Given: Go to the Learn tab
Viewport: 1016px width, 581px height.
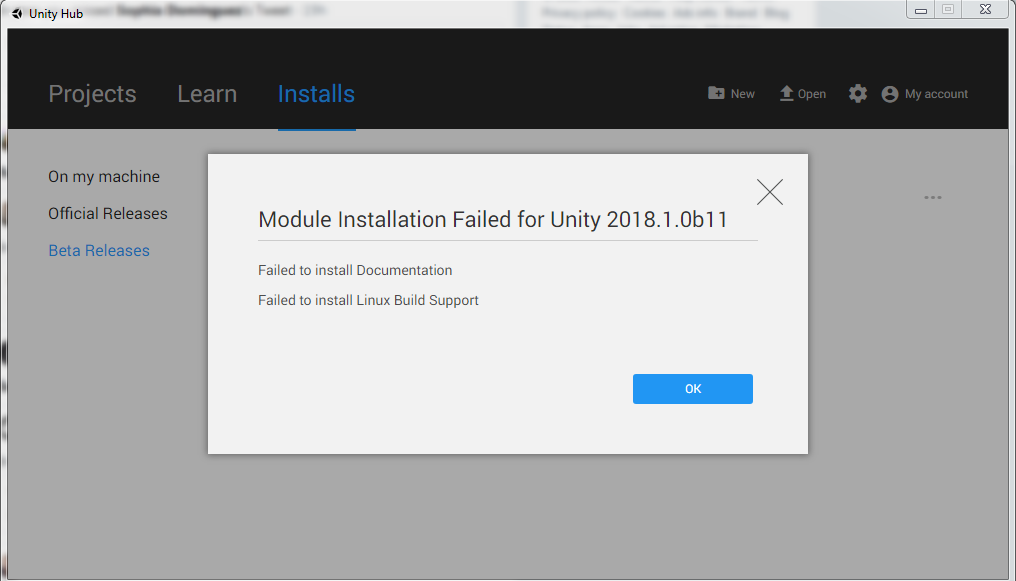Looking at the screenshot, I should click(207, 94).
